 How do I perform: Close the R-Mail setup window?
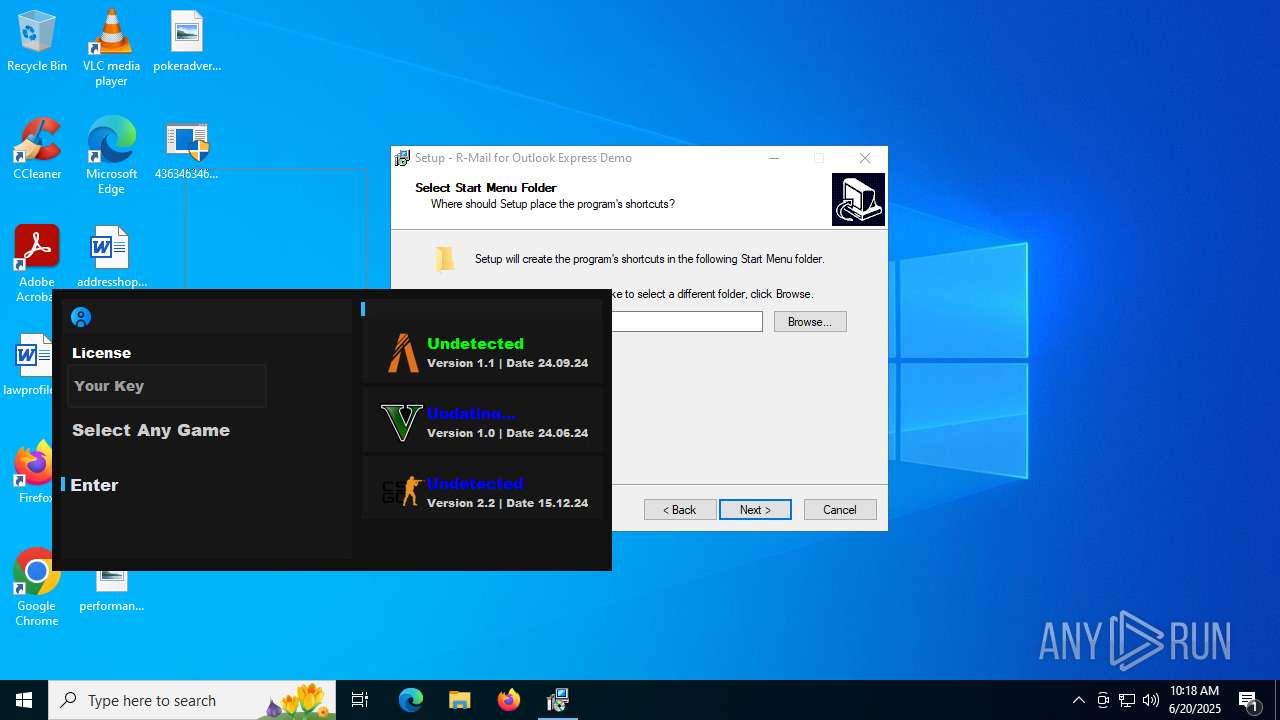[x=865, y=158]
